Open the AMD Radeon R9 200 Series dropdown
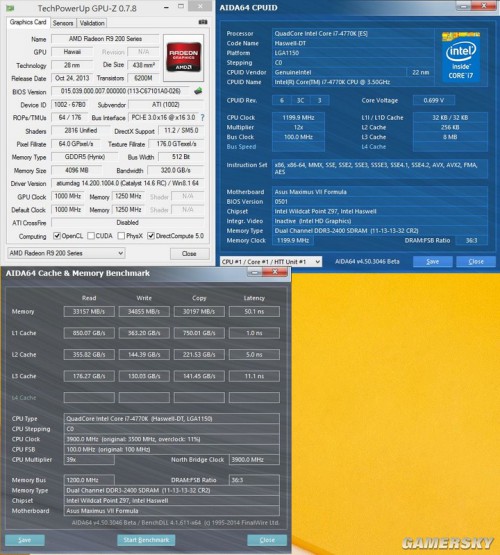 tap(66, 253)
